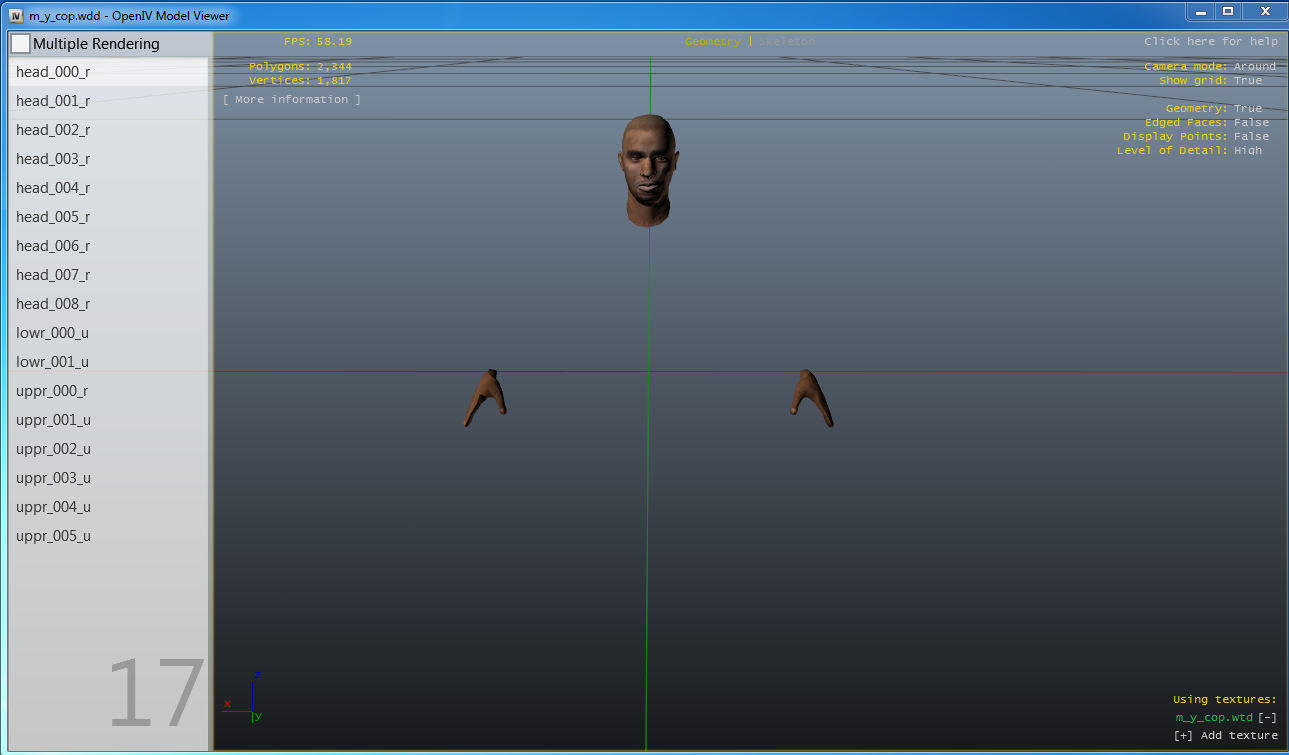Screen dimensions: 1289x755
Task: Select the head_006_r item
Action: coord(108,246)
